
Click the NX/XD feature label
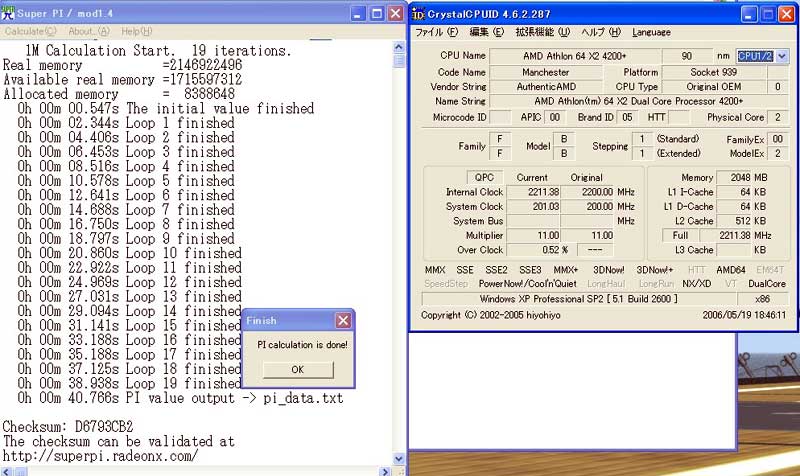click(696, 284)
